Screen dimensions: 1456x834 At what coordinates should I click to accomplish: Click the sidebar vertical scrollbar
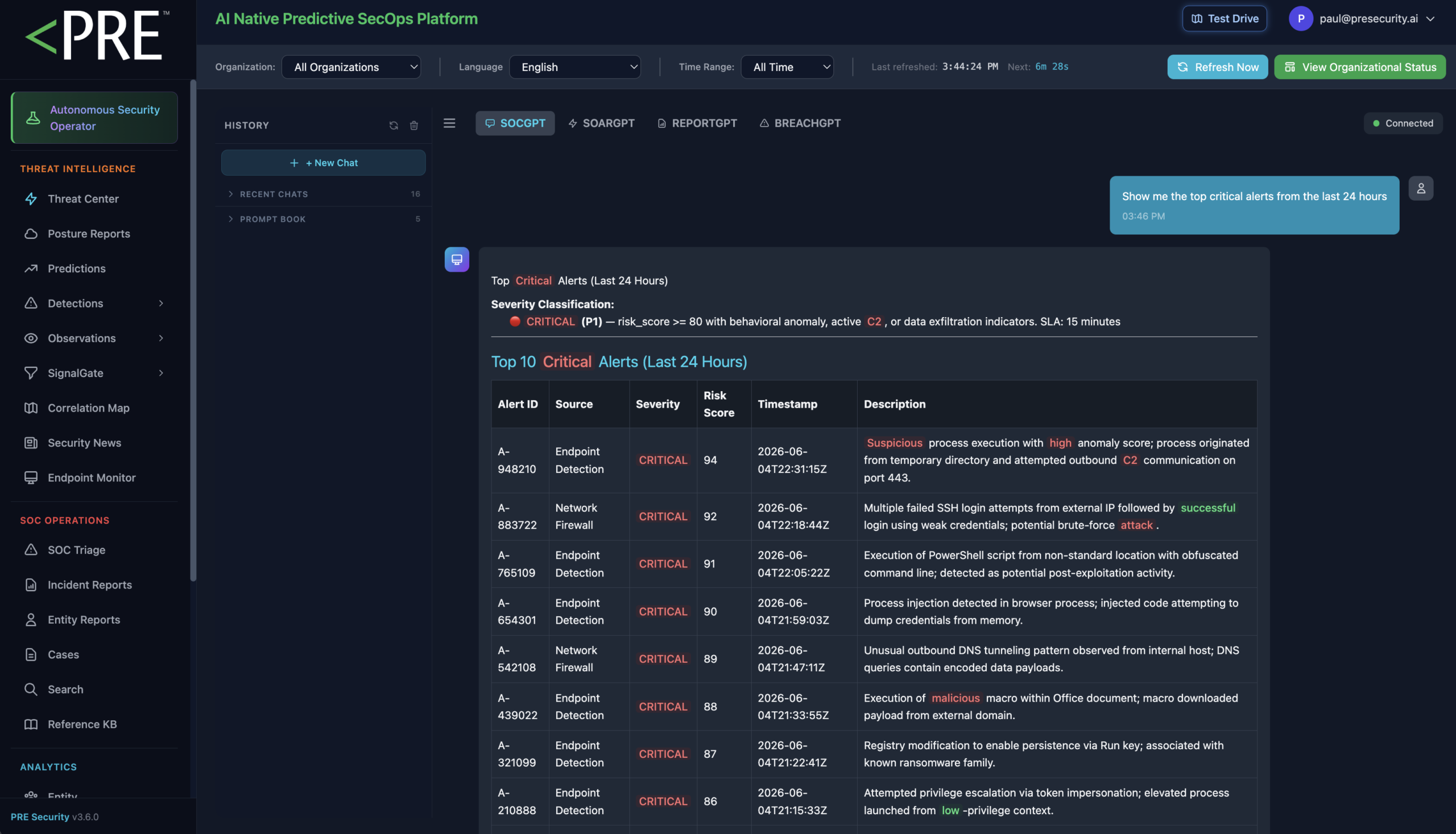(x=193, y=331)
